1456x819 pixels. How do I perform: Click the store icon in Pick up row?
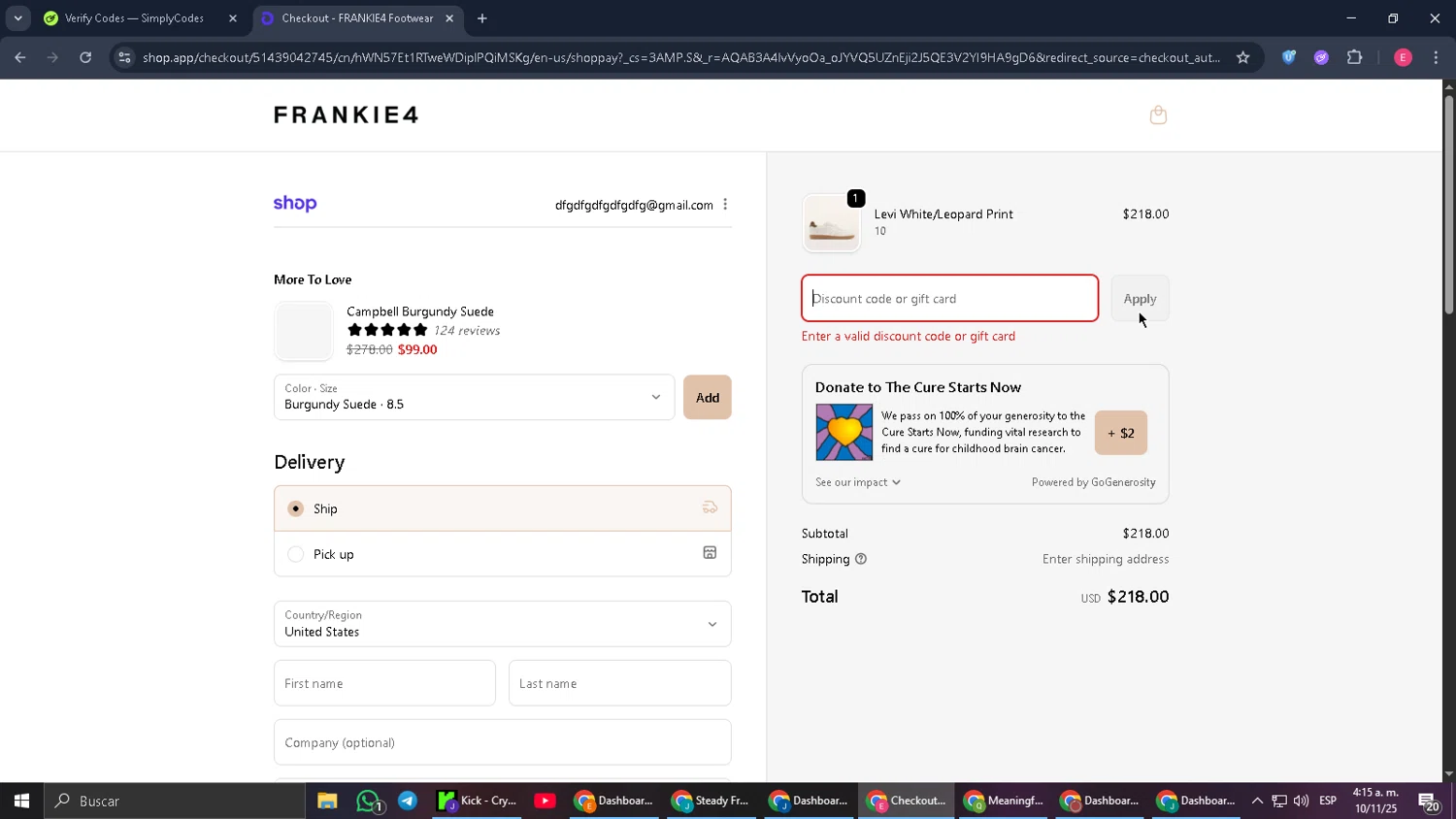click(x=710, y=553)
